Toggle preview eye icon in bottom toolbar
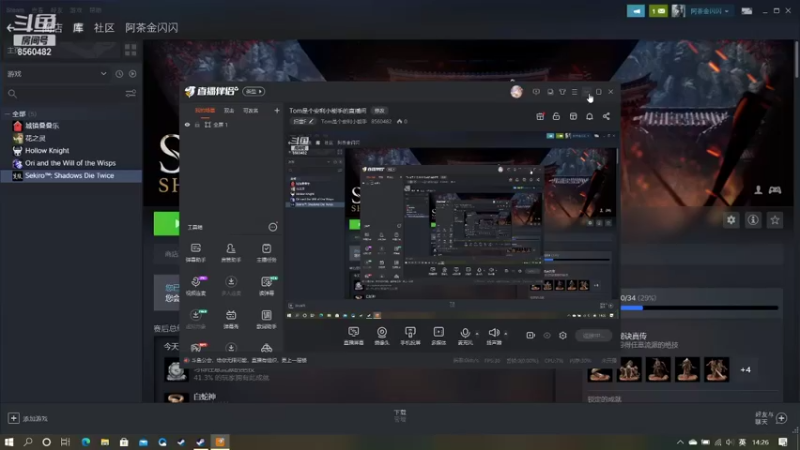The image size is (800, 450). [x=547, y=335]
